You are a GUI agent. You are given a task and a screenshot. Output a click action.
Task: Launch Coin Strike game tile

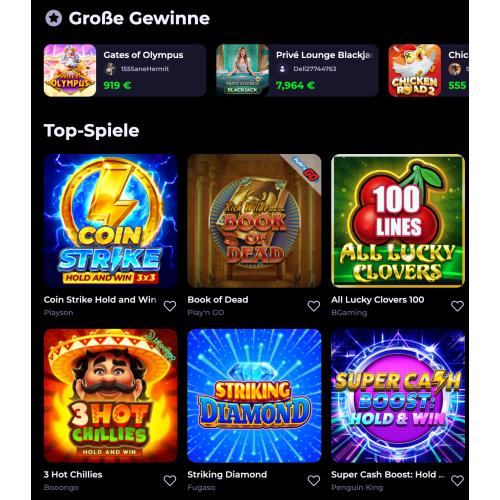111,221
